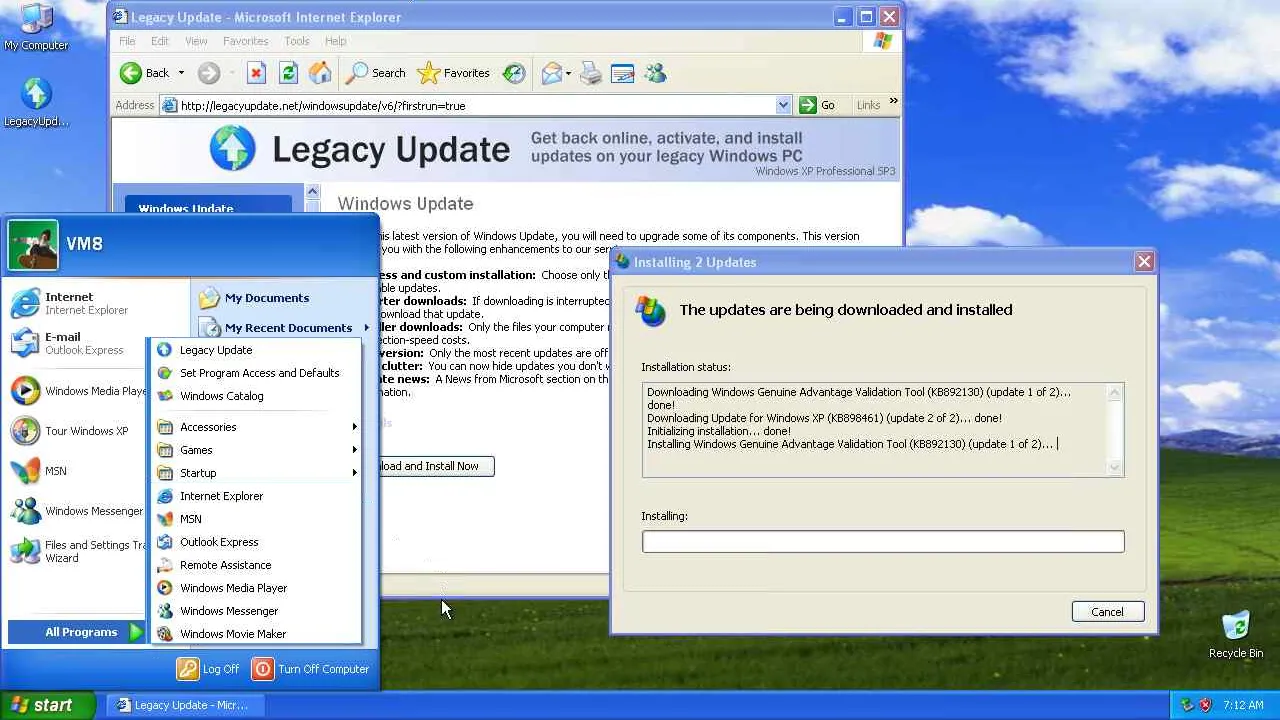This screenshot has height=720, width=1280.
Task: Click the VM8 user picture in Start menu
Action: pyautogui.click(x=33, y=245)
